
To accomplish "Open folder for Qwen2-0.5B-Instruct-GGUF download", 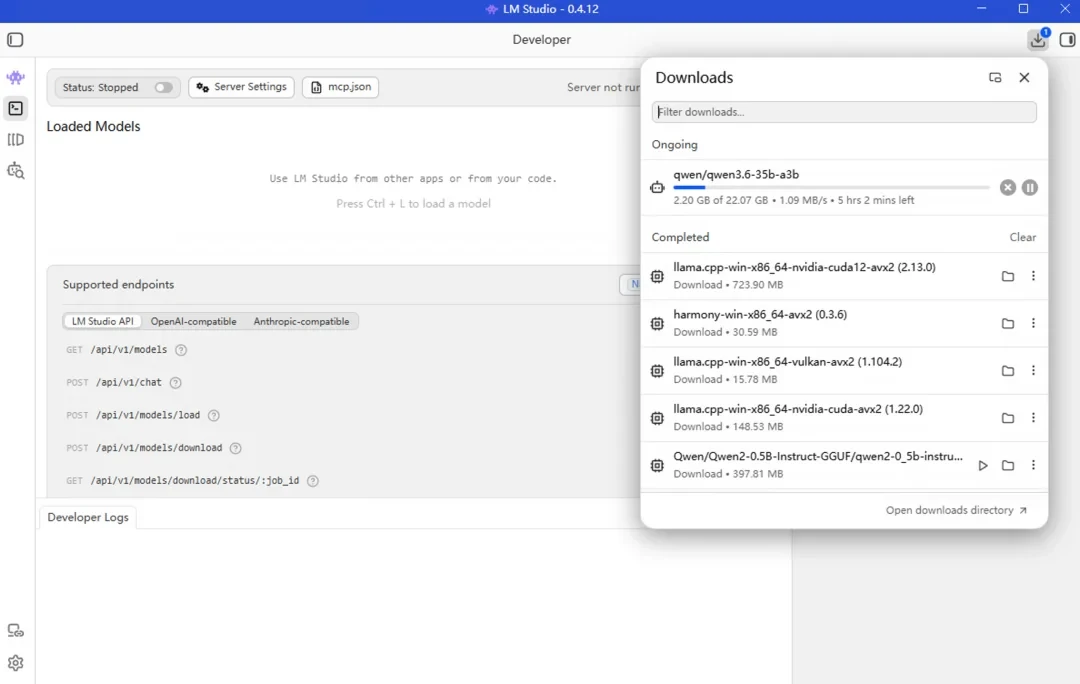I will pyautogui.click(x=1008, y=466).
